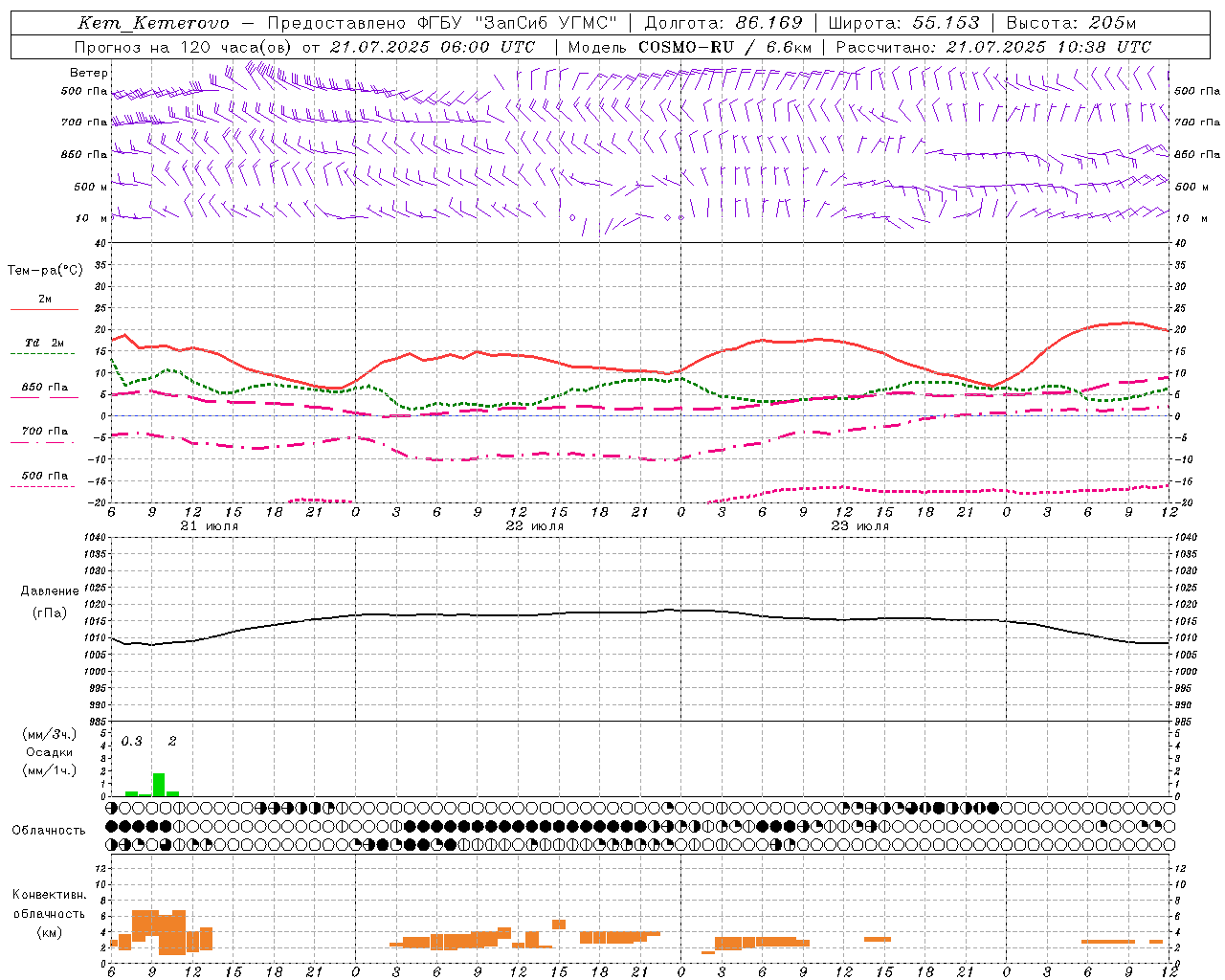This screenshot has width=1225, height=980.
Task: Click the 22 июля date label
Action: click(535, 526)
